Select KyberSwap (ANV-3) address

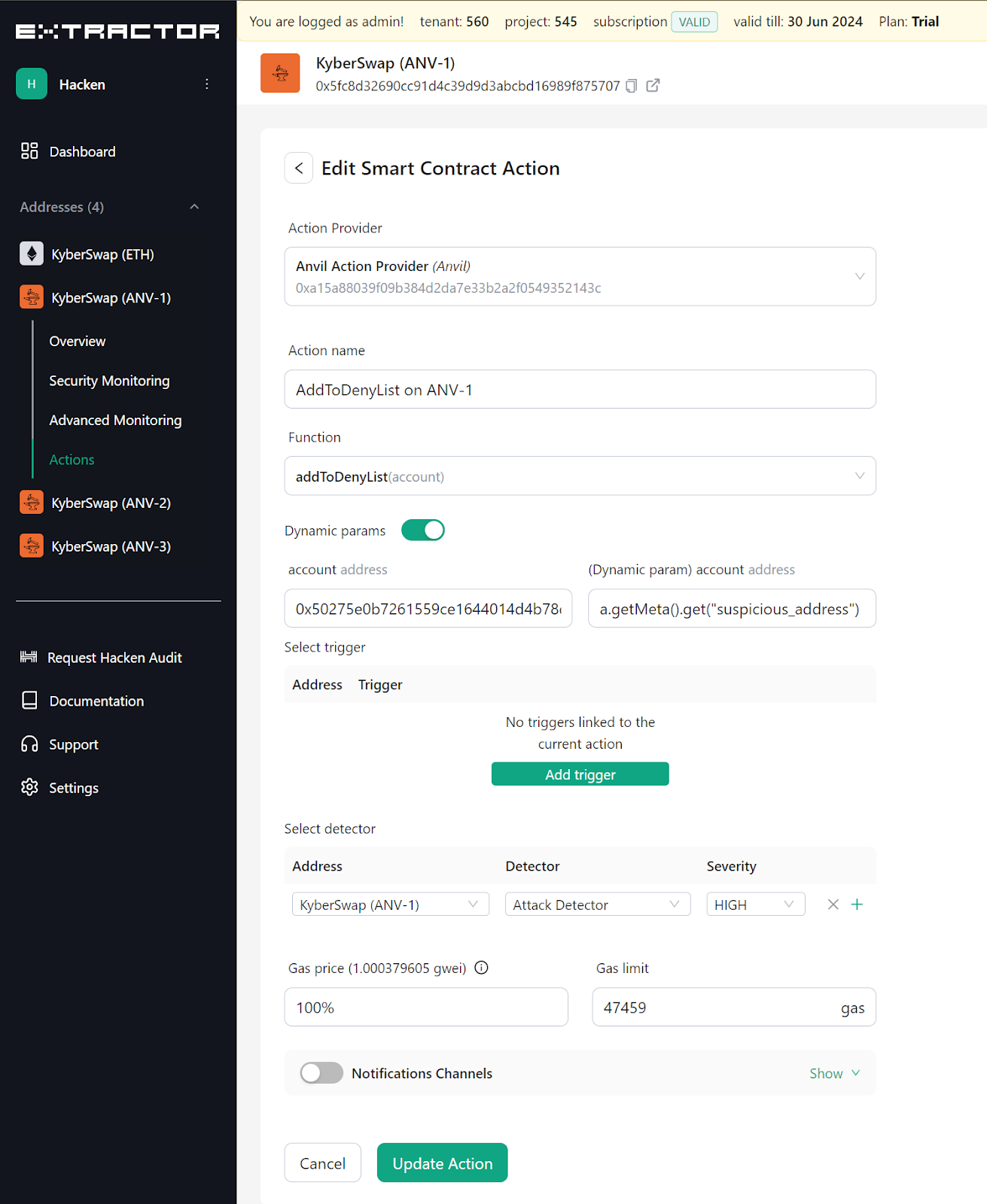(111, 546)
